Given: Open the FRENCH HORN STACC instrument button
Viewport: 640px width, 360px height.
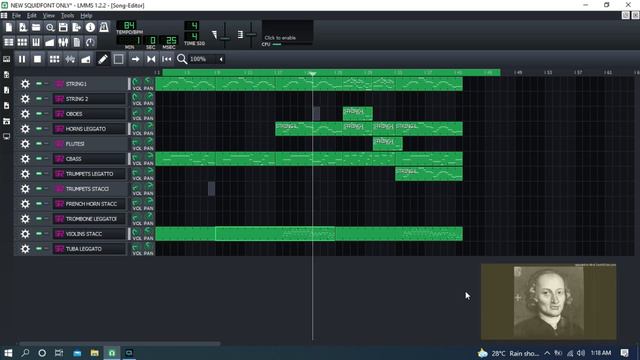Looking at the screenshot, I should [89, 204].
